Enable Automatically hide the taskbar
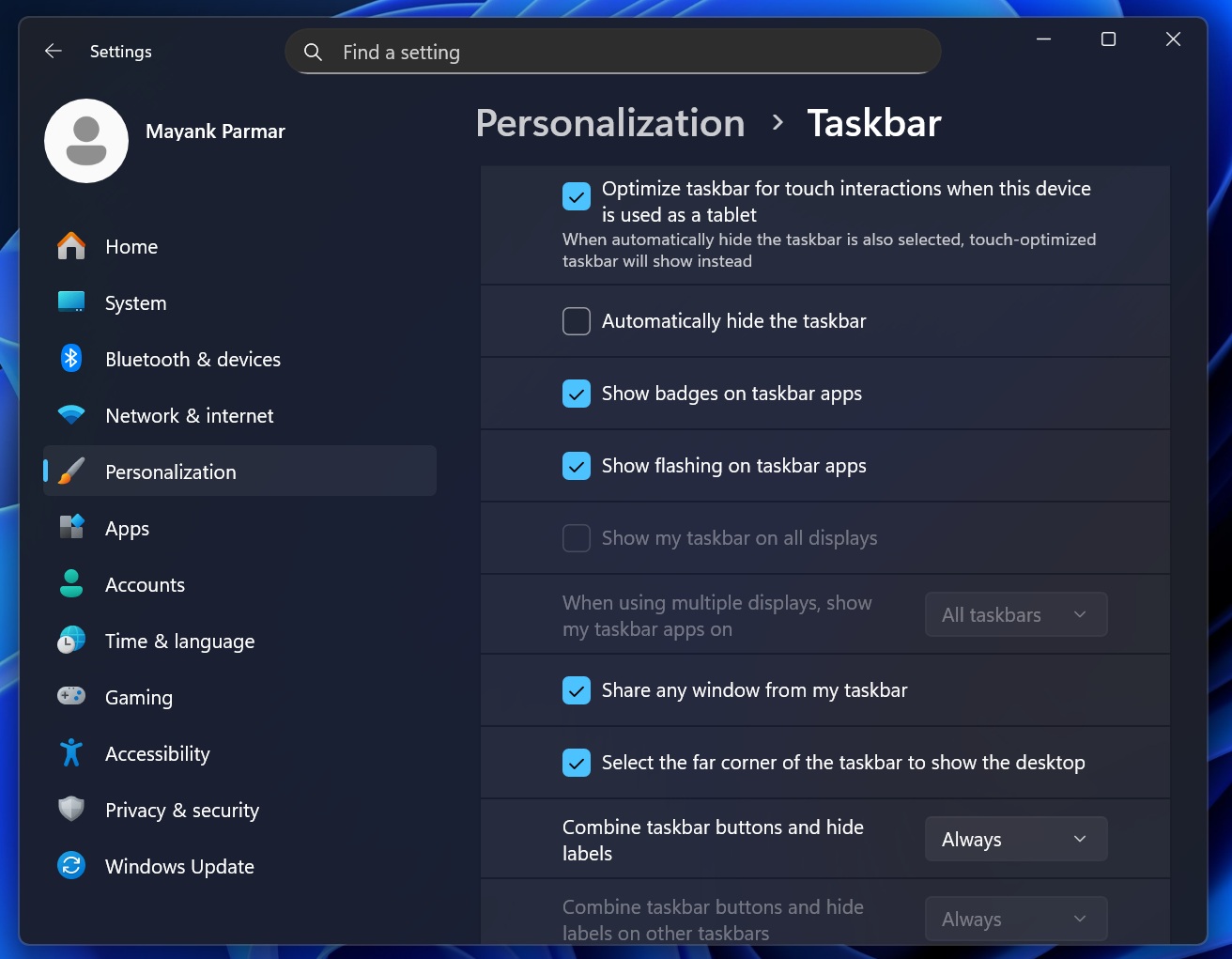Image resolution: width=1232 pixels, height=959 pixels. coord(576,320)
